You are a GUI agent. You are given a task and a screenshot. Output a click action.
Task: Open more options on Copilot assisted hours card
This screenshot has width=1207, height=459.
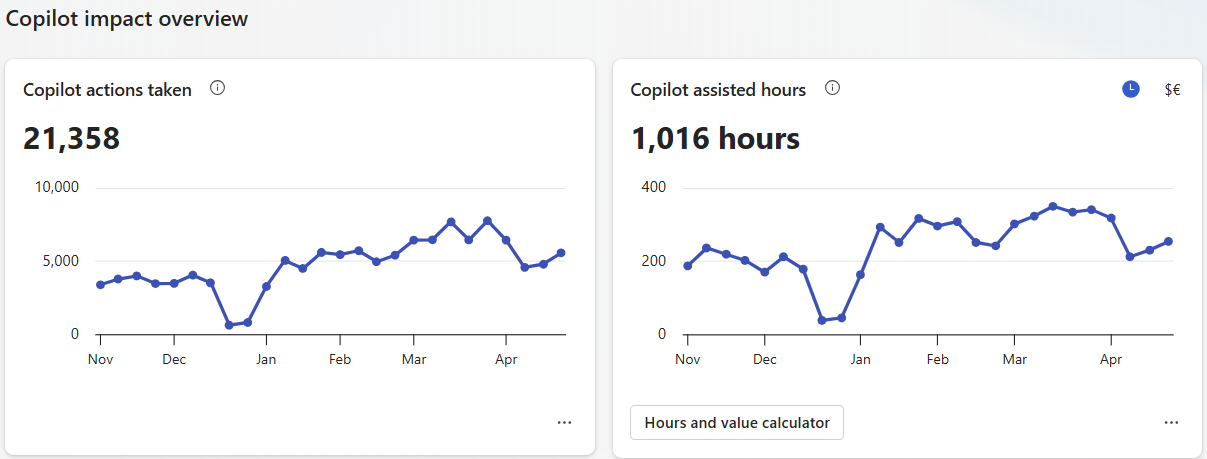pyautogui.click(x=1172, y=423)
